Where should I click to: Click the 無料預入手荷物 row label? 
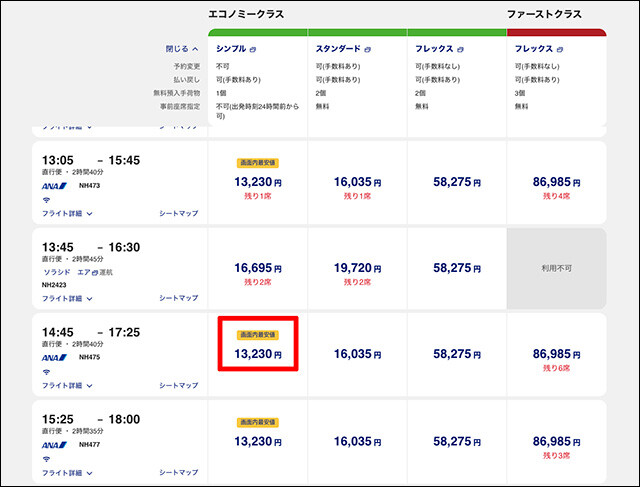[x=177, y=93]
